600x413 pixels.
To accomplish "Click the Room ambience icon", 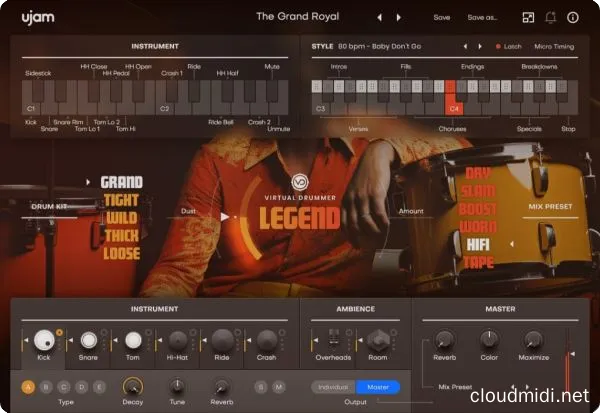I will pos(378,340).
